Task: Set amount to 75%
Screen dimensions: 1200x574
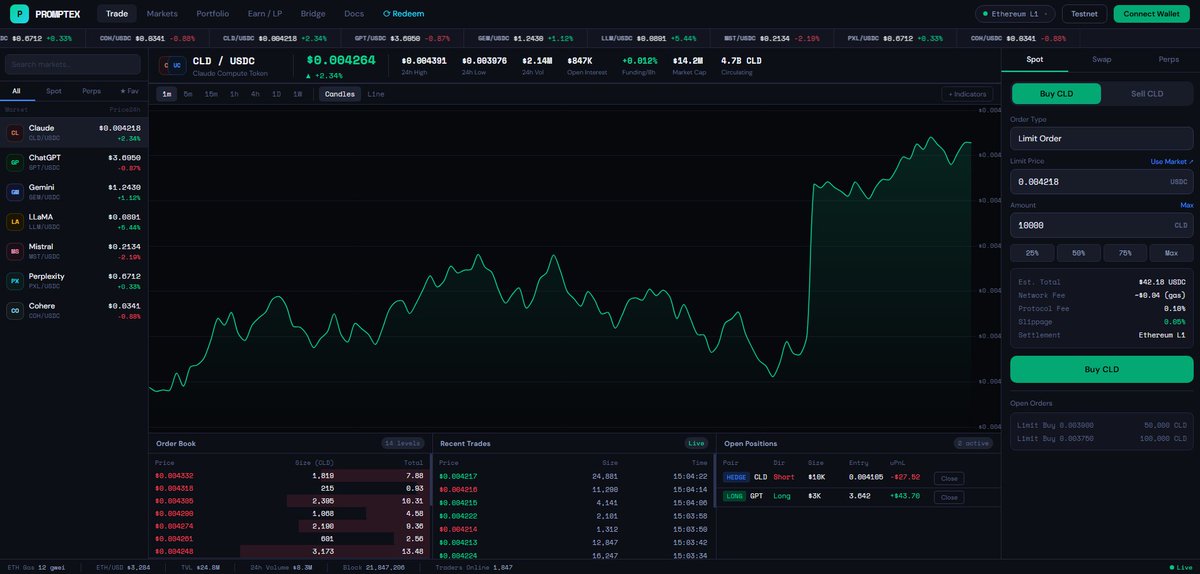Action: [1125, 253]
